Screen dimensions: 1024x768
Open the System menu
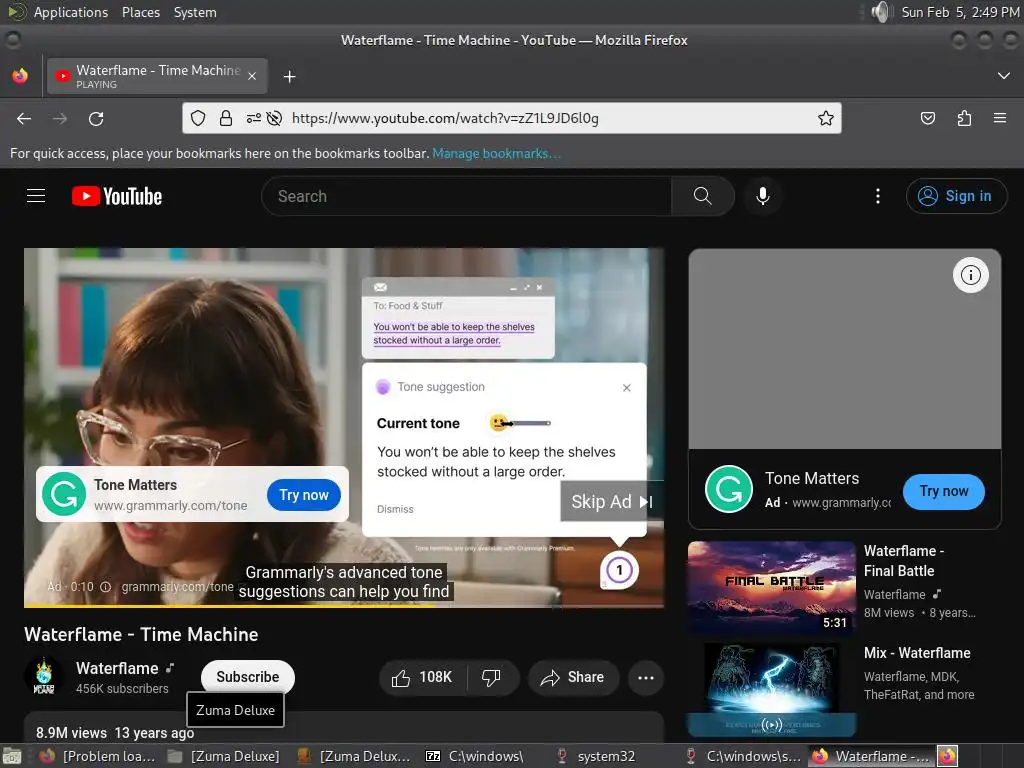195,12
